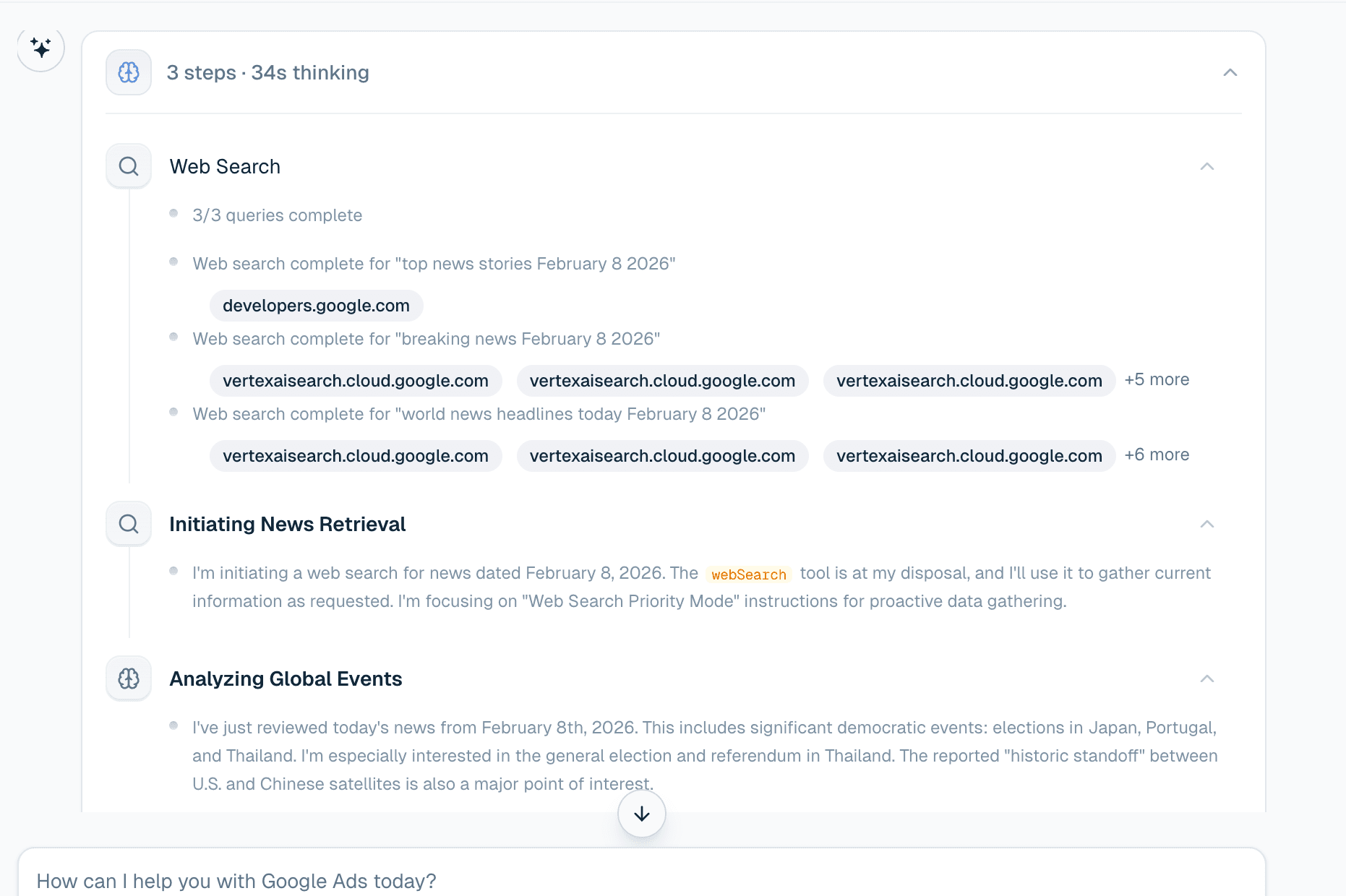Viewport: 1346px width, 896px height.
Task: Collapse the Analyzing Global Events section
Action: 1206,679
